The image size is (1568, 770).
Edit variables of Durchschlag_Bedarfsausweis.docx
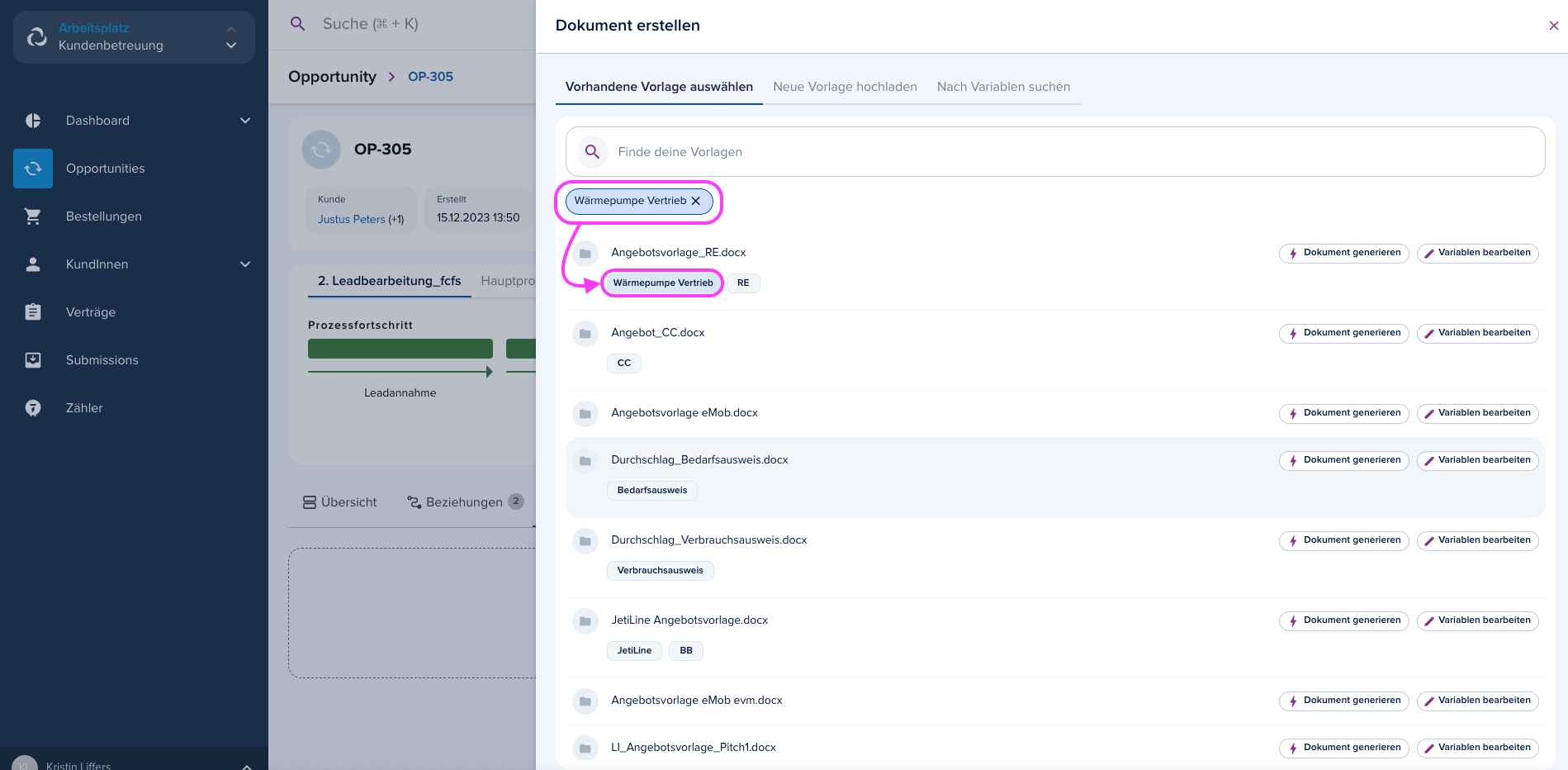1478,460
